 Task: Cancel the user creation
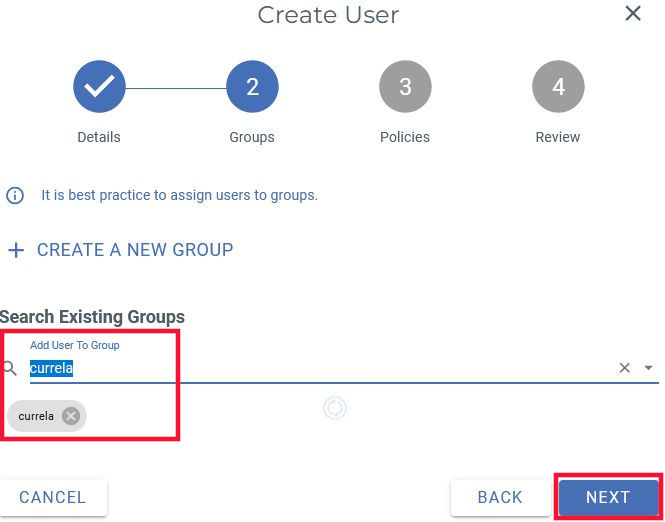[53, 497]
